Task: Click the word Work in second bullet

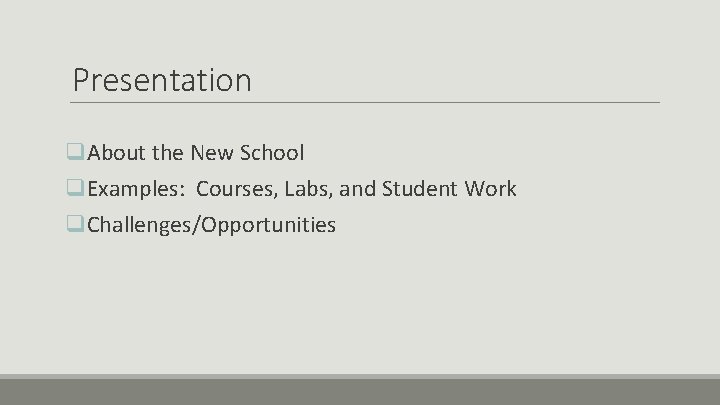Action: point(490,189)
